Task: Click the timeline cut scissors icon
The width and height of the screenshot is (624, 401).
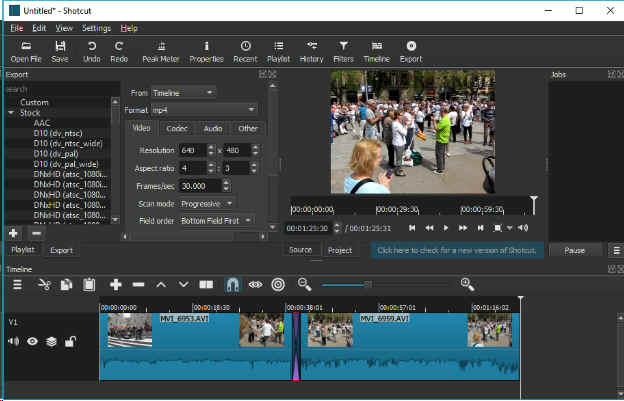Action: point(44,285)
